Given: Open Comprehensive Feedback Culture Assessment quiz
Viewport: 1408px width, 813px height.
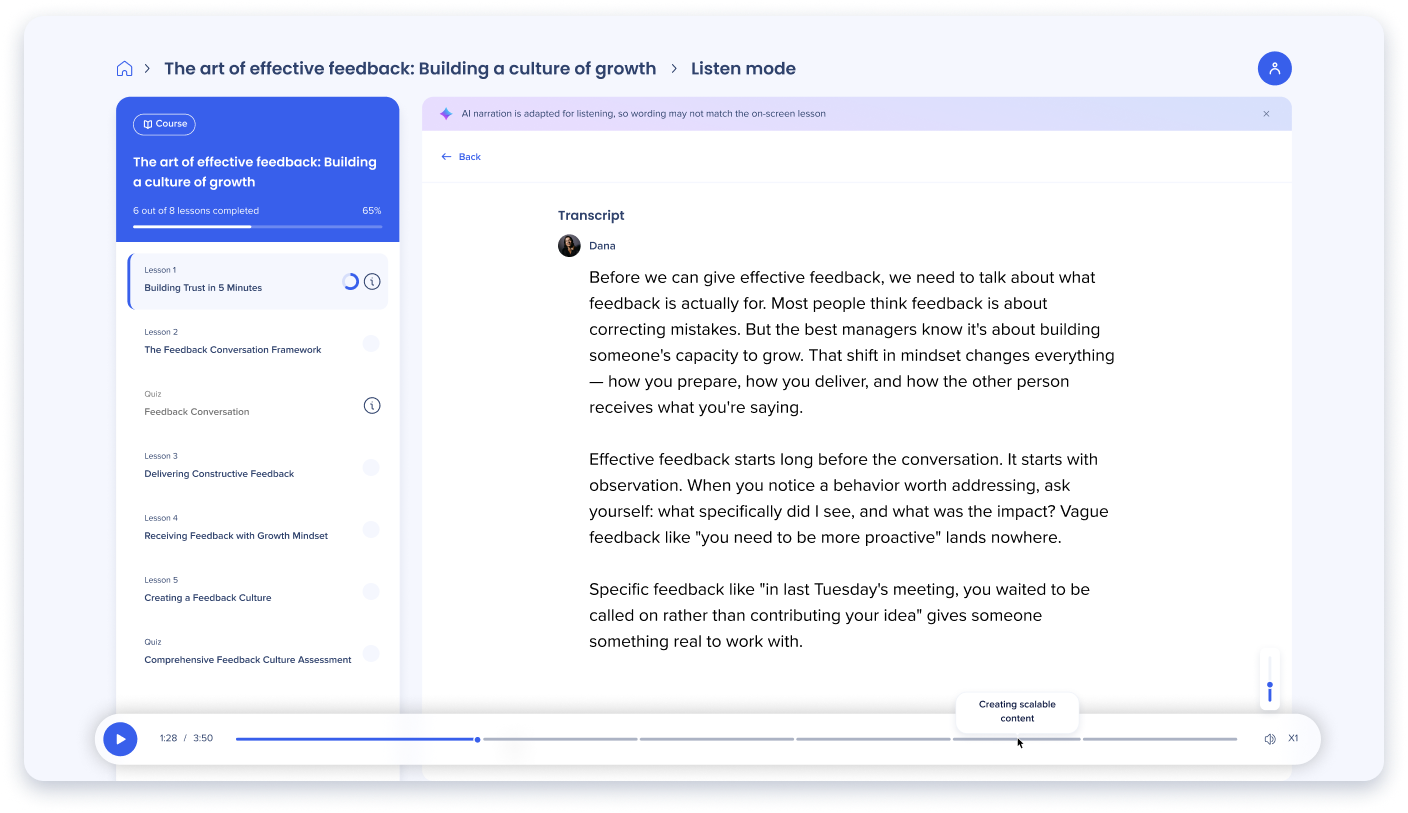Looking at the screenshot, I should [257, 653].
